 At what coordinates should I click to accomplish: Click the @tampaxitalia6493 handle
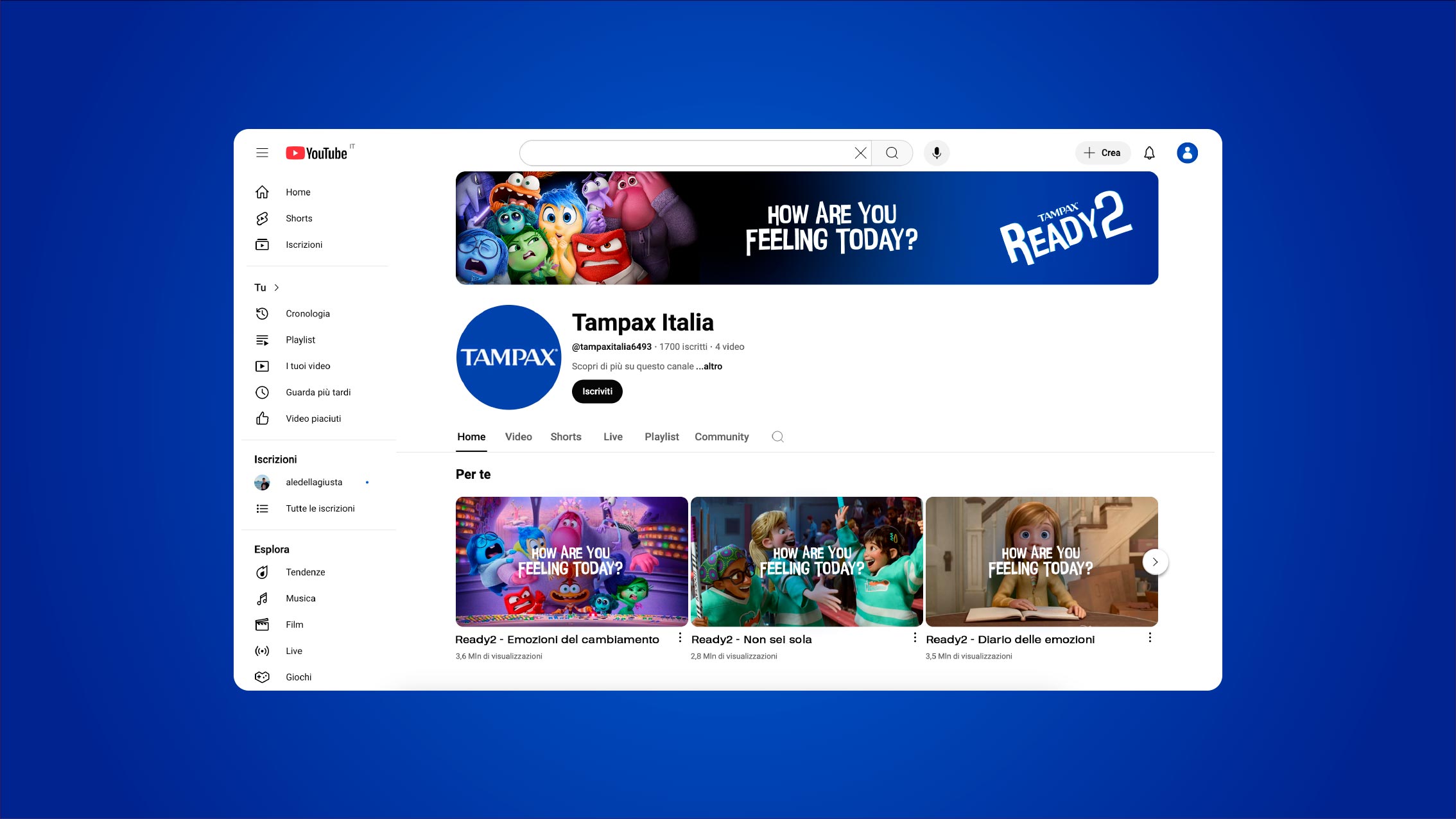click(x=612, y=347)
